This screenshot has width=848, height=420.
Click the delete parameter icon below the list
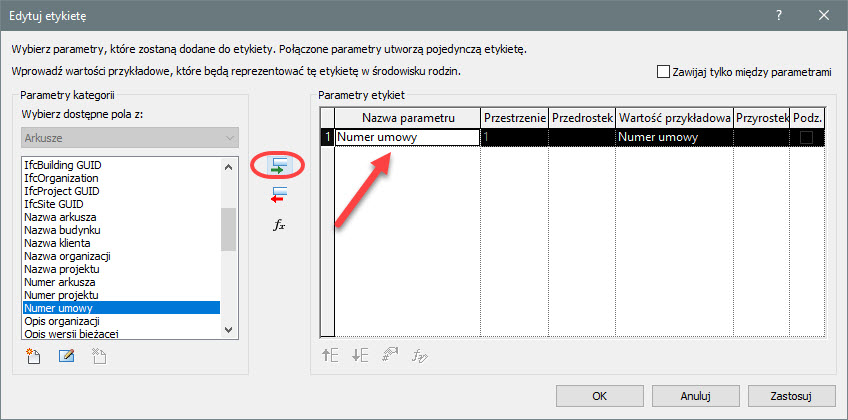(98, 357)
